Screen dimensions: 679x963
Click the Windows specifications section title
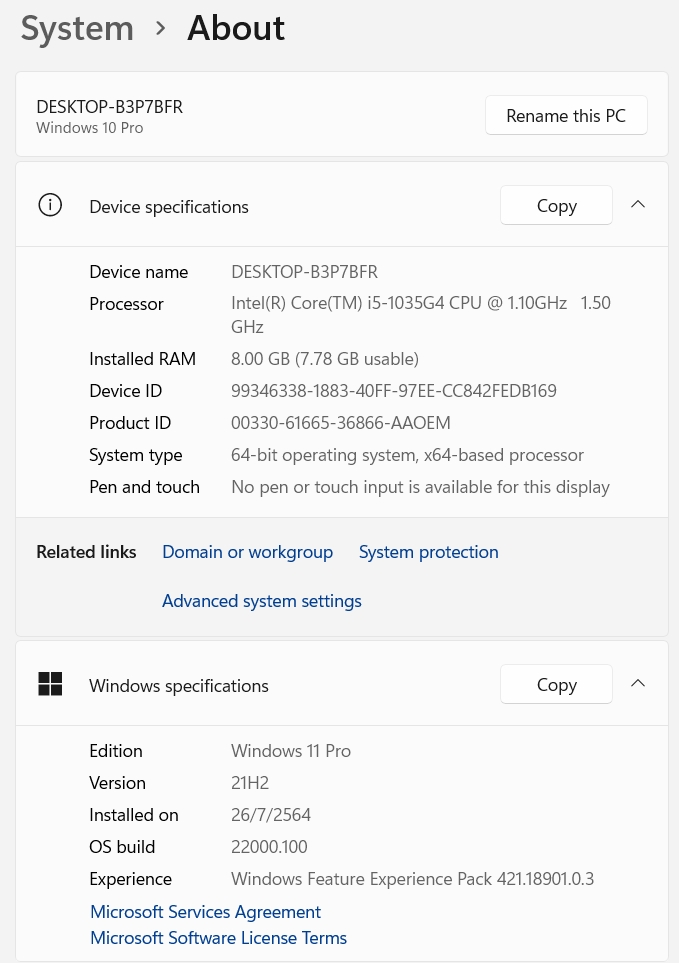pyautogui.click(x=179, y=686)
